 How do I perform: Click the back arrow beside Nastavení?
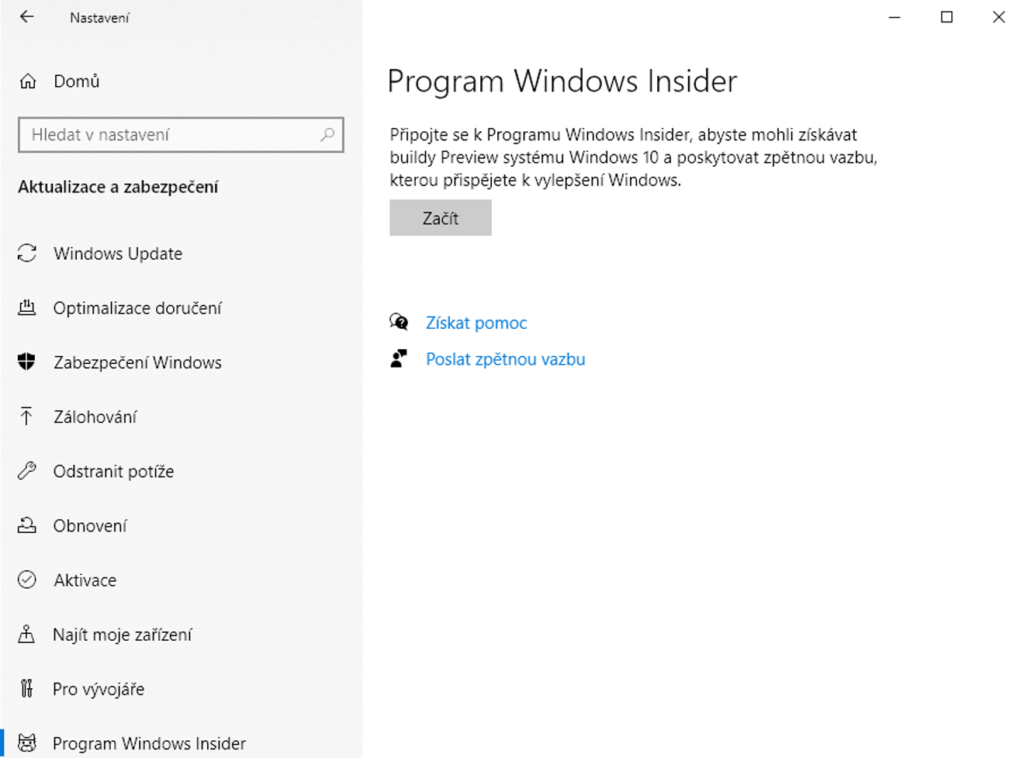(27, 17)
